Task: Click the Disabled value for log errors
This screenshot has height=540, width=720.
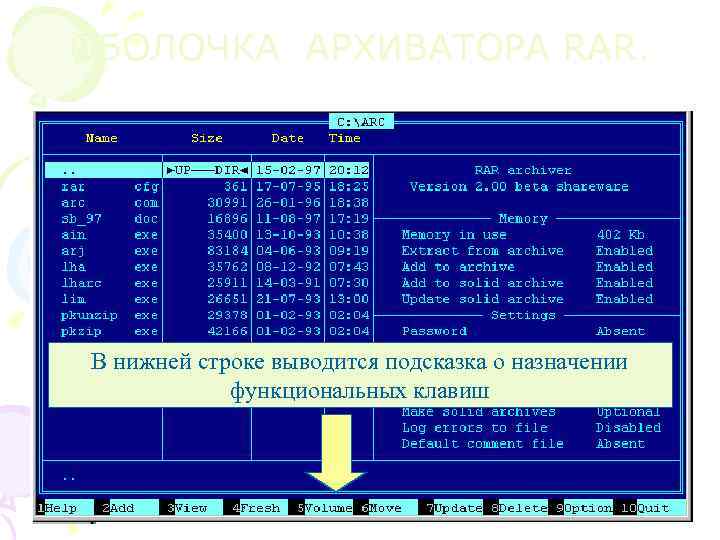Action: click(x=629, y=428)
